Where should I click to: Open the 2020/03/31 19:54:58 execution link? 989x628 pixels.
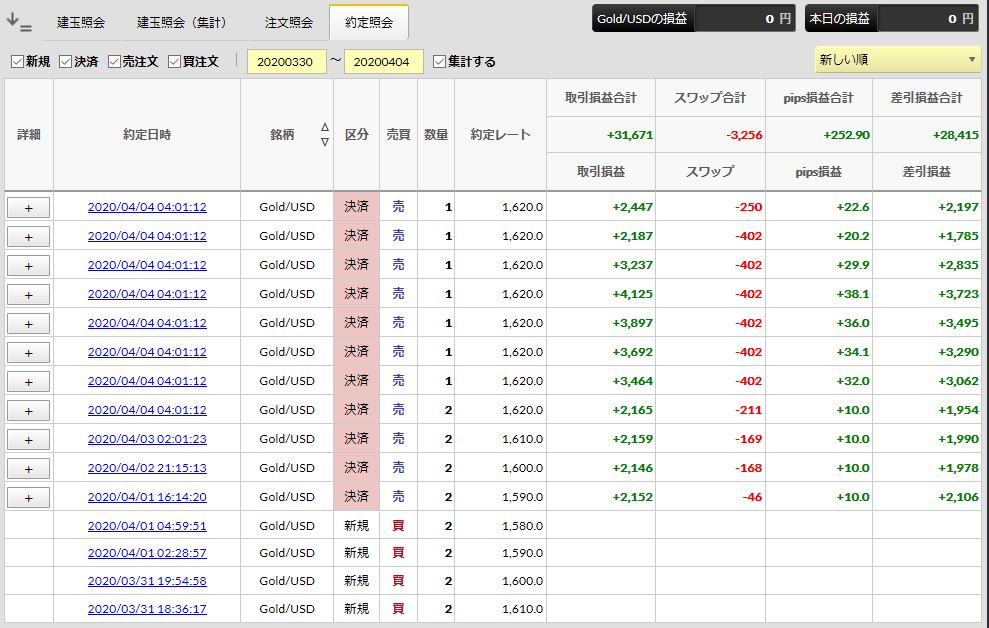coord(147,581)
